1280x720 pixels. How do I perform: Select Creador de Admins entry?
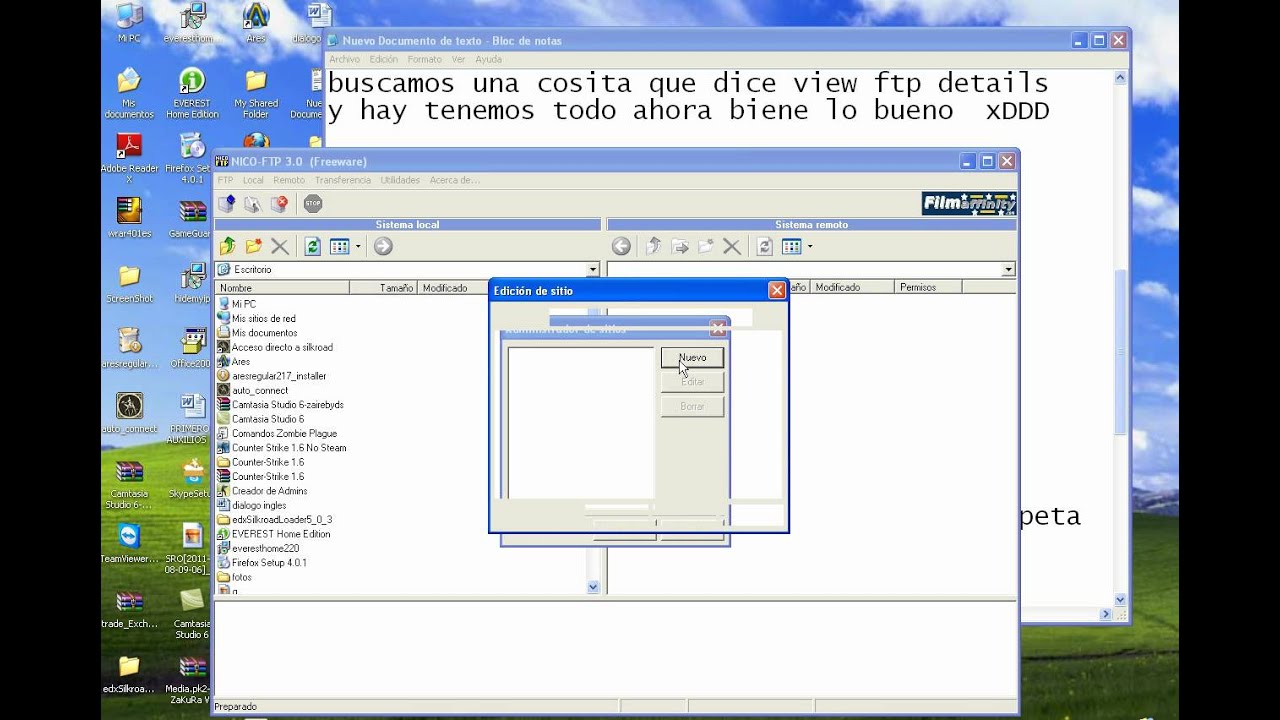click(269, 491)
